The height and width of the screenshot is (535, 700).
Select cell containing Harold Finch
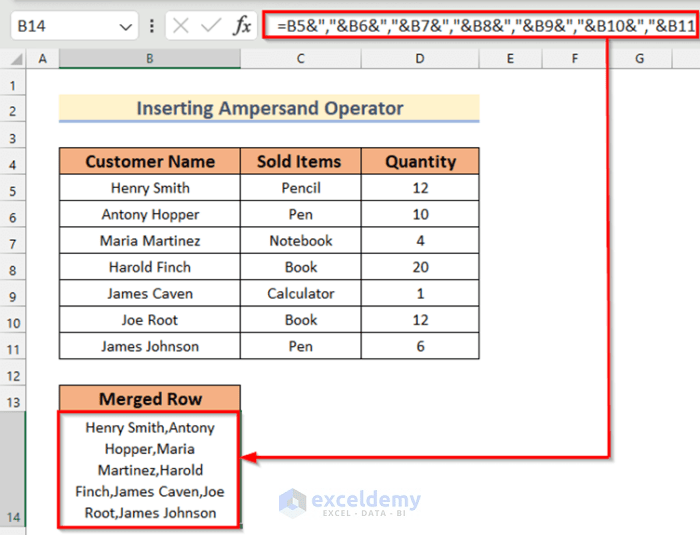(150, 267)
